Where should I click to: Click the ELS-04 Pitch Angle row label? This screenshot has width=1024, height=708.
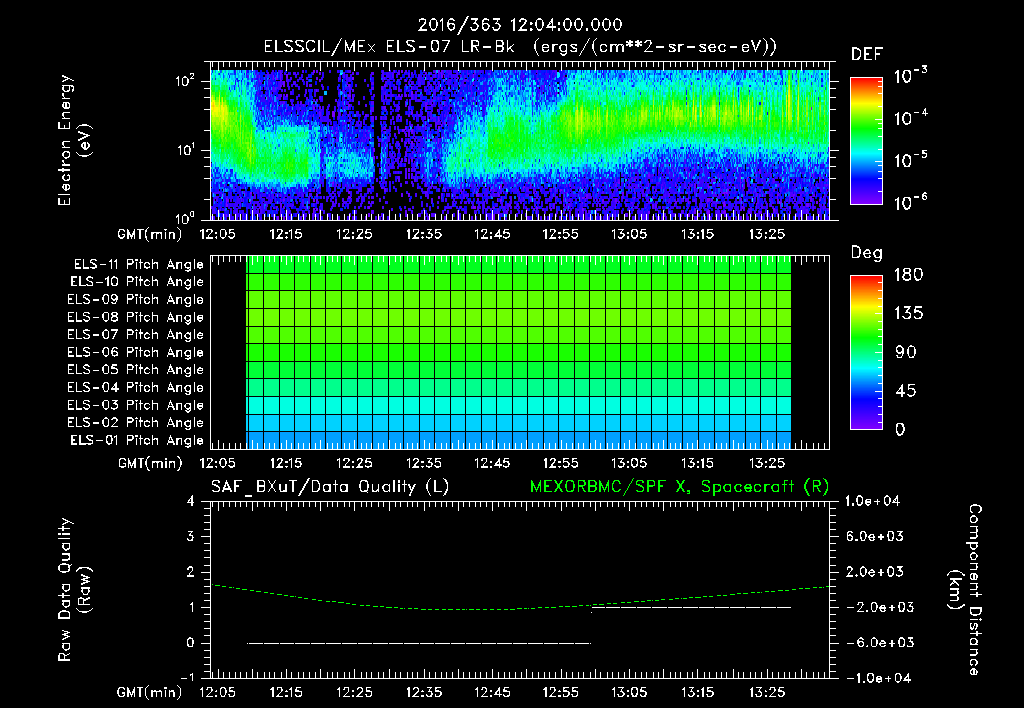136,387
